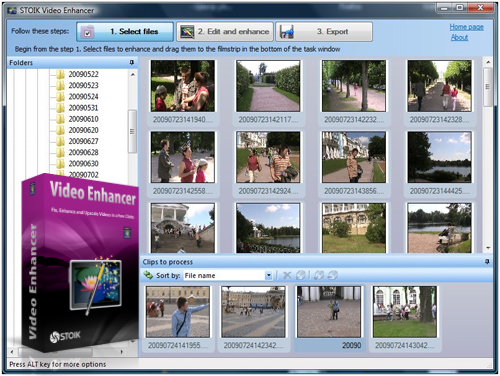Image resolution: width=500 pixels, height=376 pixels.
Task: Select clip 20090724142342 in the filmstrip
Action: (253, 312)
